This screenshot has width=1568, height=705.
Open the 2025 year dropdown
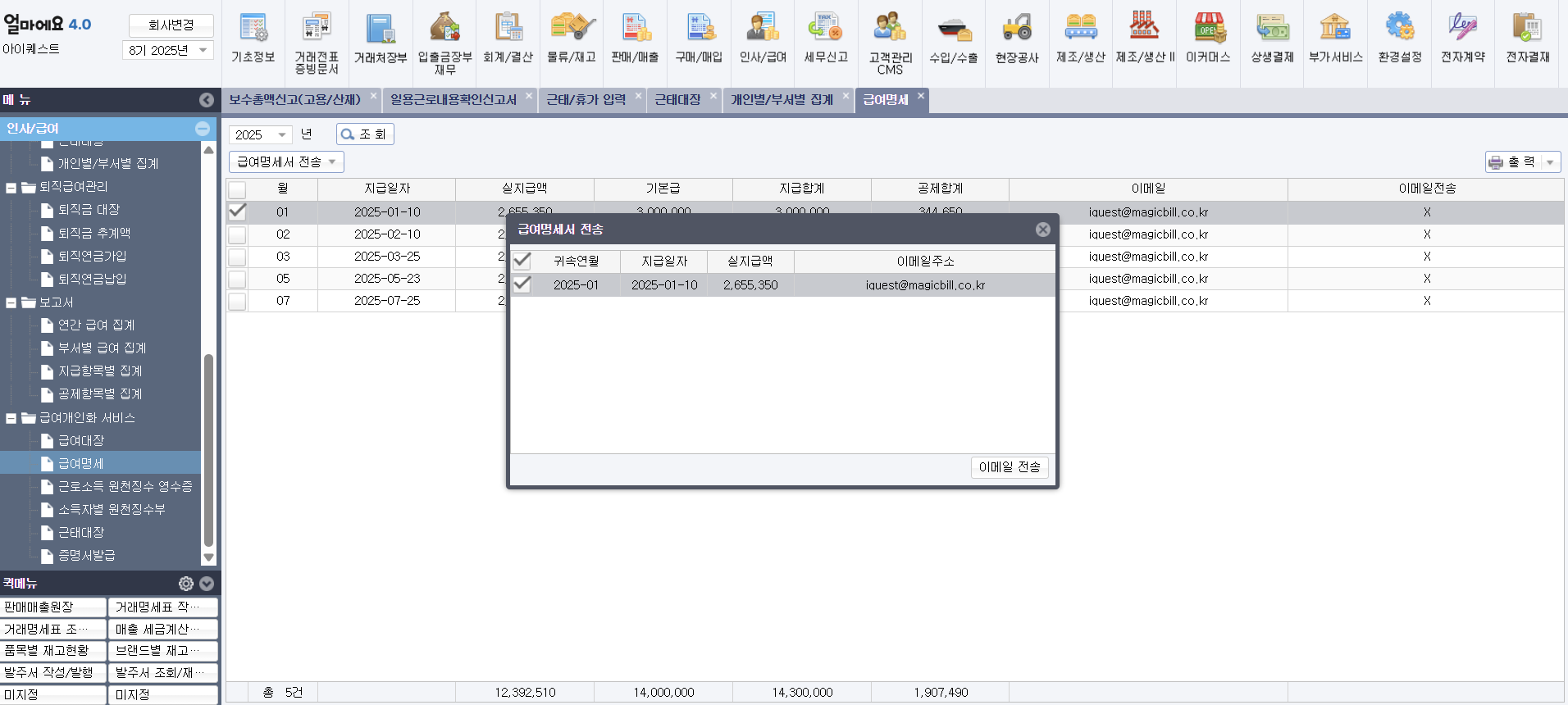click(x=260, y=134)
